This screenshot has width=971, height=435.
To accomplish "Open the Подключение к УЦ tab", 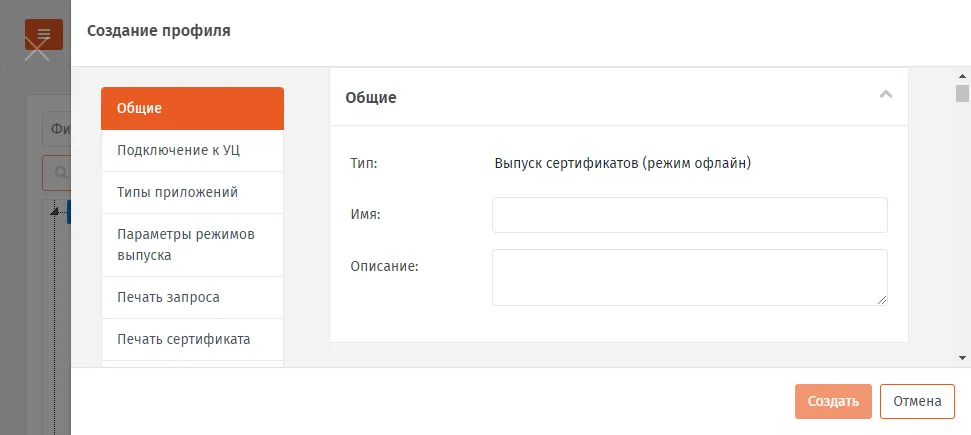I will 192,151.
